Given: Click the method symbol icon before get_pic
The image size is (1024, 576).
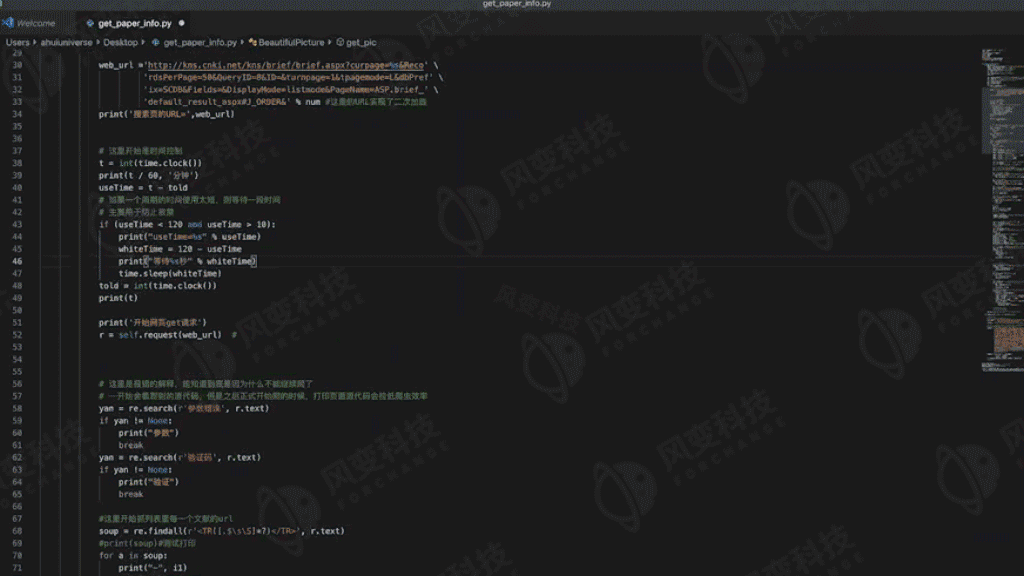Looking at the screenshot, I should point(340,42).
